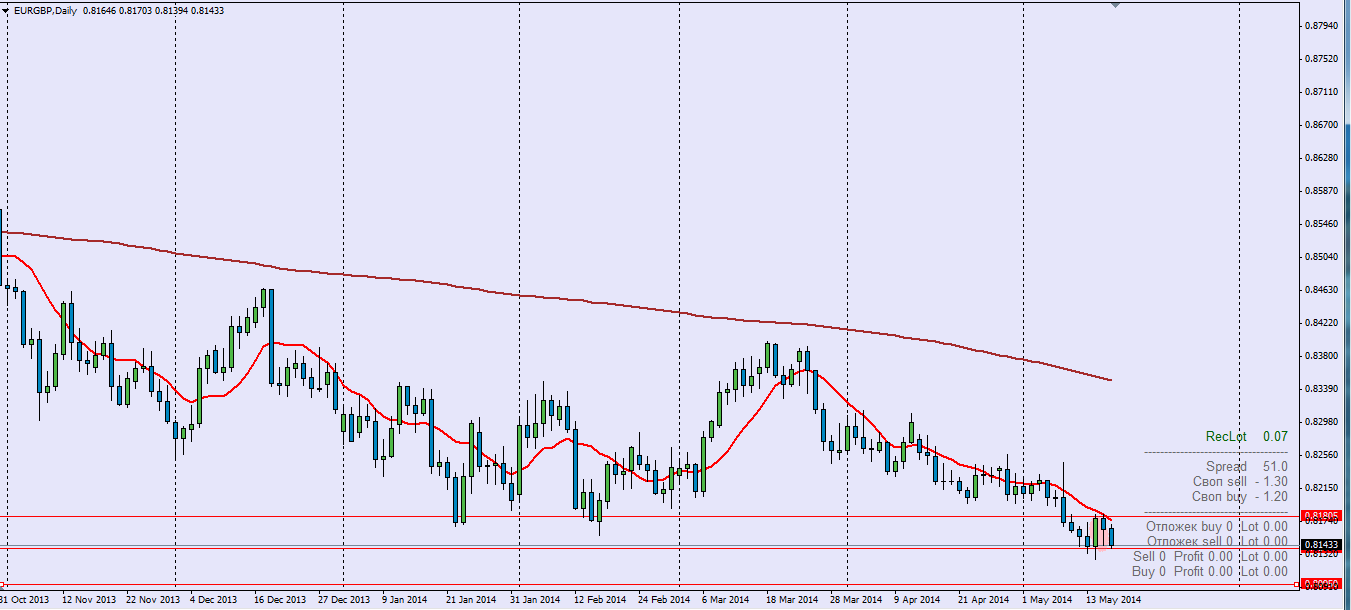Click the 21 Jan 2014 date label
The height and width of the screenshot is (610, 1351).
pos(471,600)
